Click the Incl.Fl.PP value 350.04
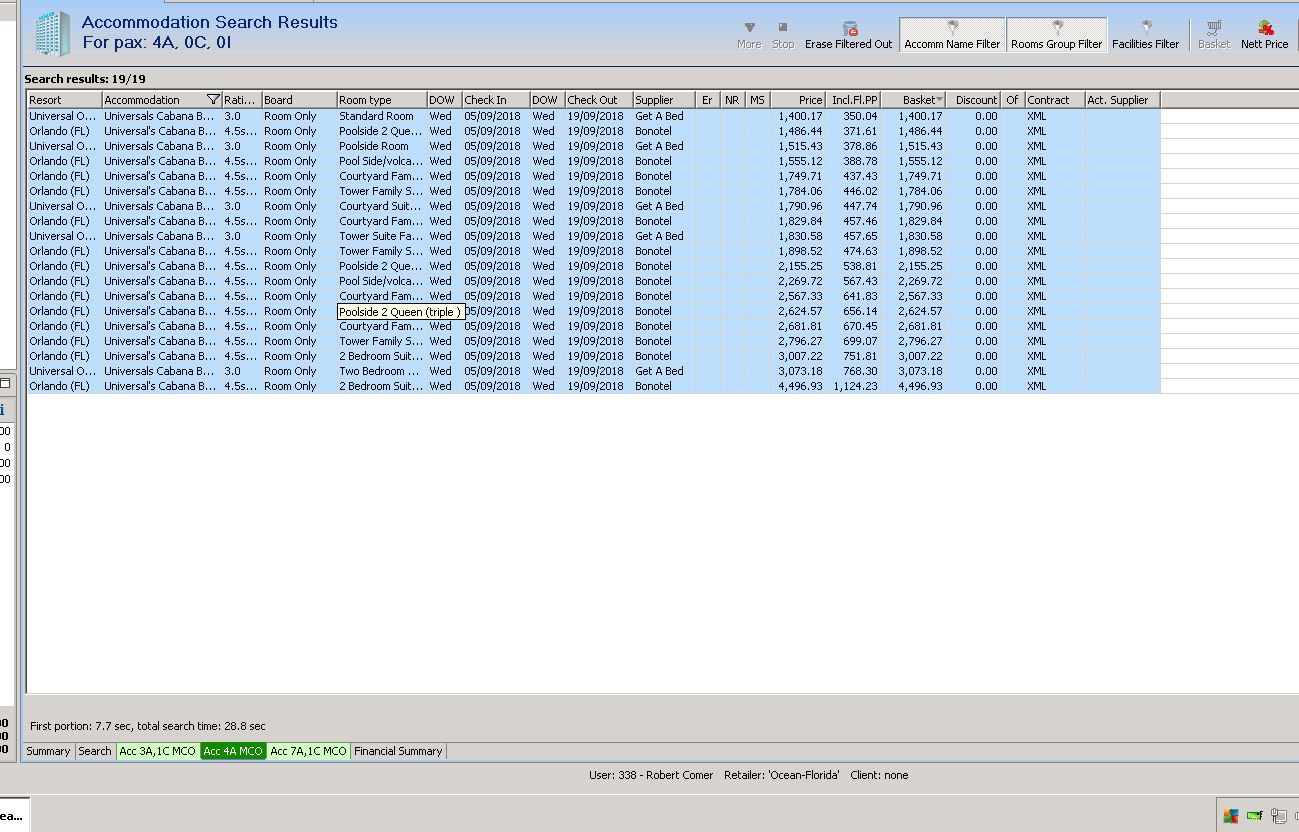This screenshot has width=1299, height=832. point(859,116)
